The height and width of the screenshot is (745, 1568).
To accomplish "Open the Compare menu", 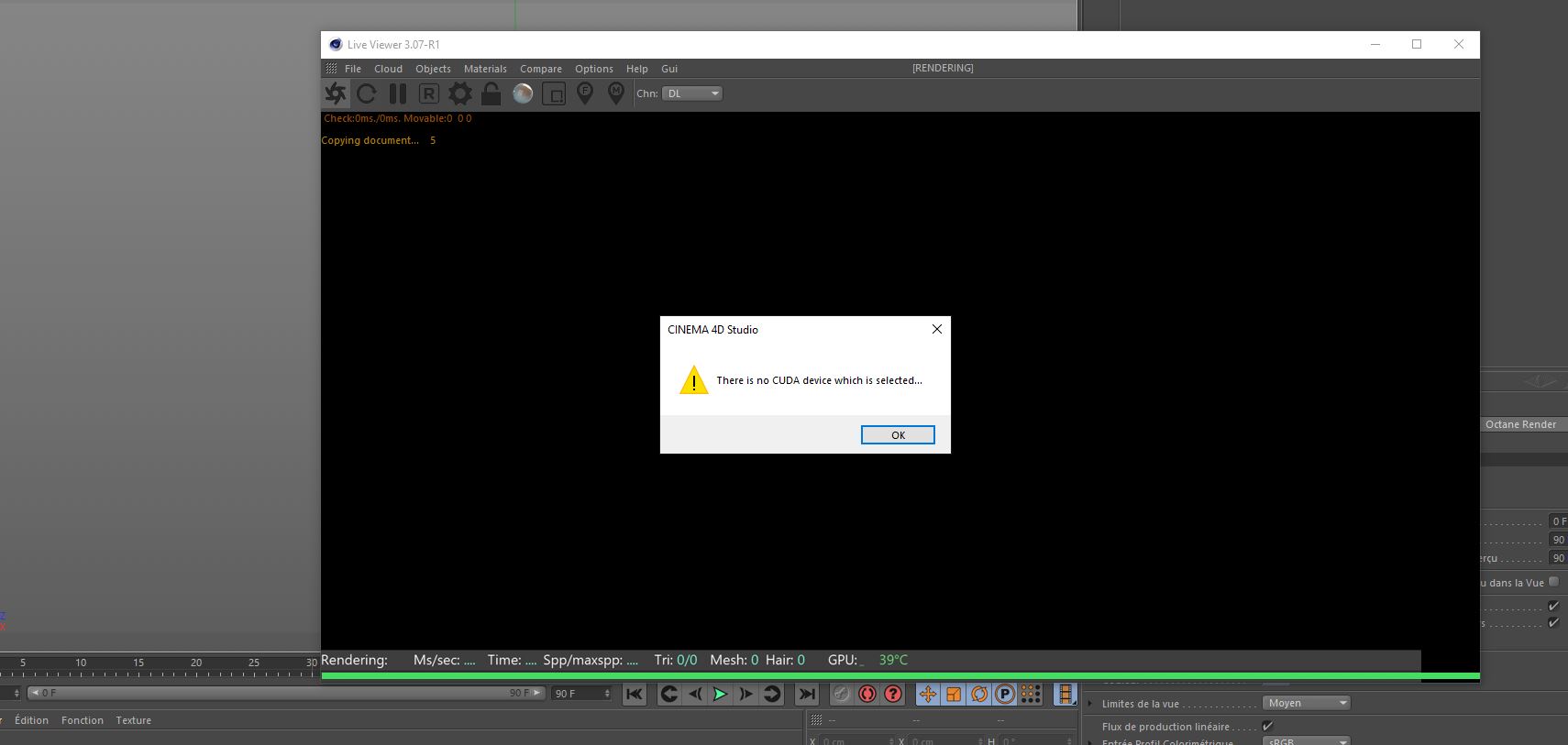I will coord(541,69).
